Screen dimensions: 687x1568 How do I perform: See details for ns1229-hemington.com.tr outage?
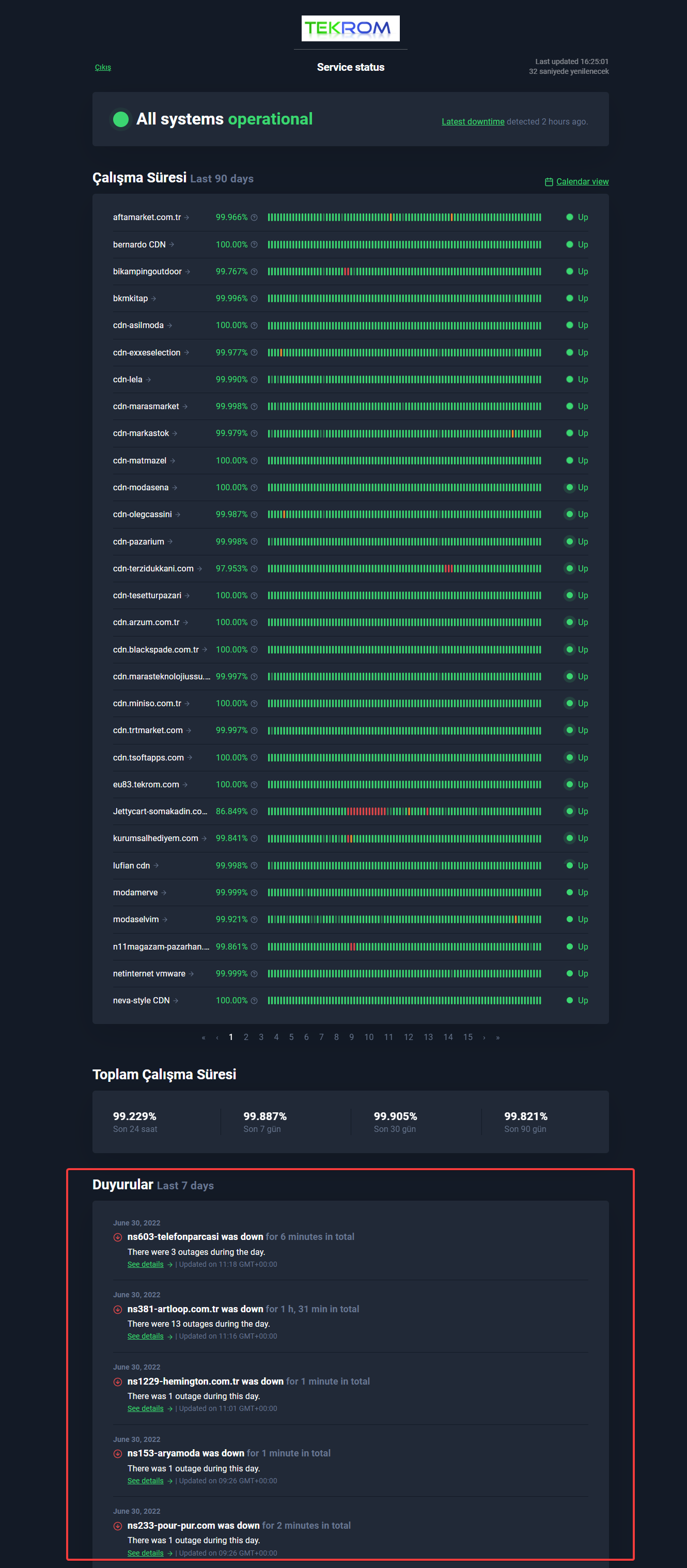tap(146, 1408)
